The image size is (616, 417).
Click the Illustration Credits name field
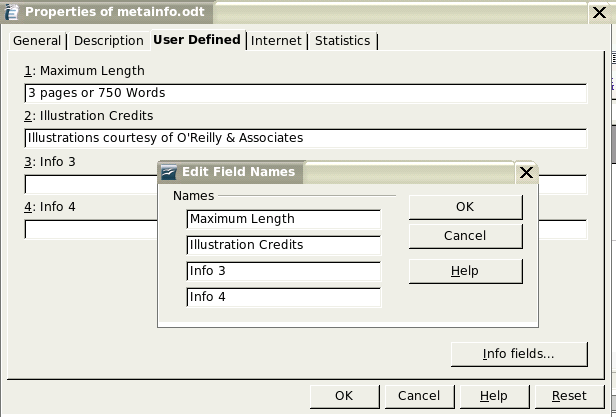click(x=283, y=245)
